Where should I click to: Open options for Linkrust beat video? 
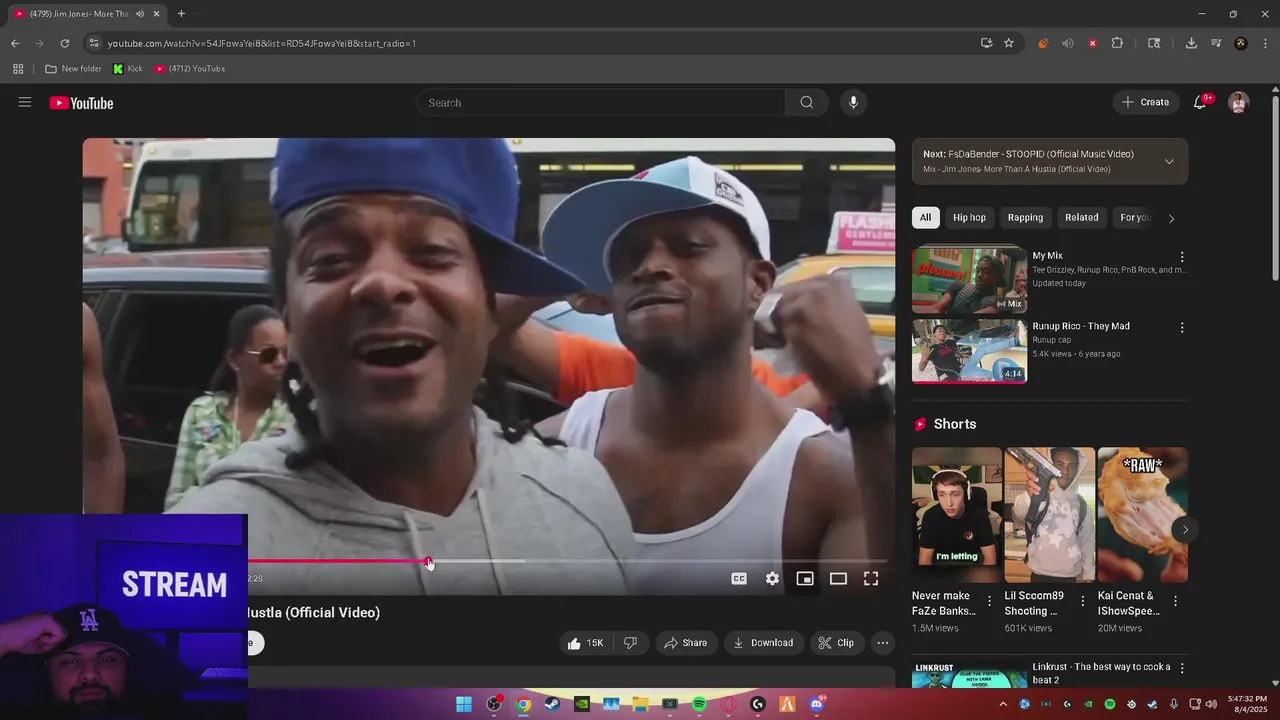pos(1182,668)
